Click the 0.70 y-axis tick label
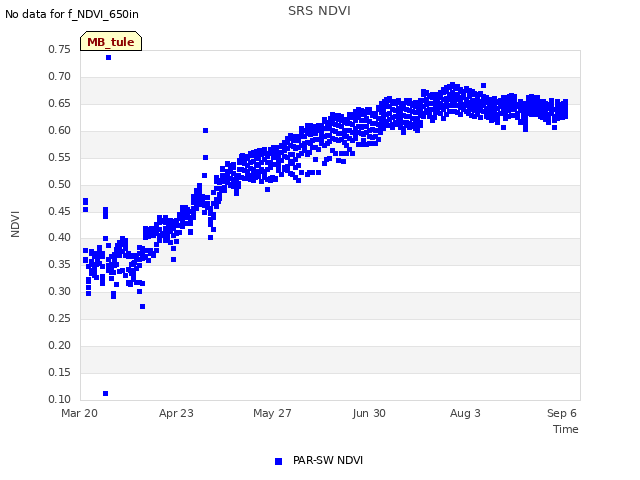Image resolution: width=640 pixels, height=480 pixels. tap(59, 76)
